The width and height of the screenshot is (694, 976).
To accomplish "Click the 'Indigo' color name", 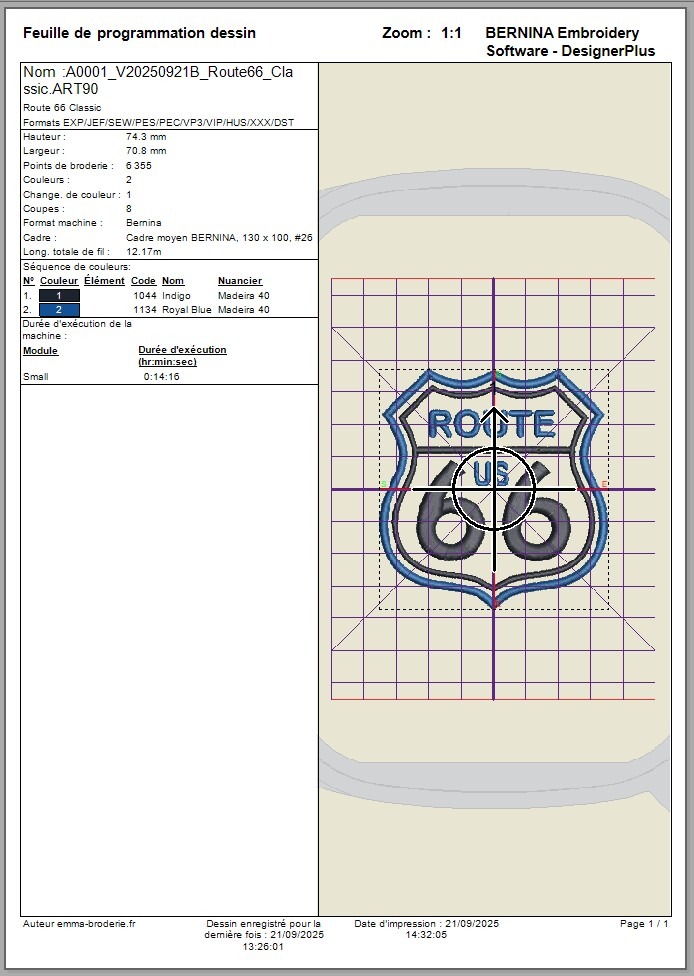I will click(x=176, y=296).
